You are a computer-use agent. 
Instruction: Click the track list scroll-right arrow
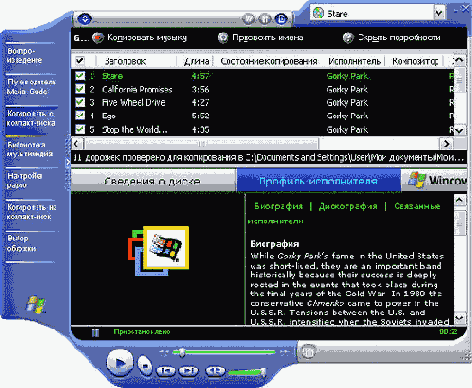(x=446, y=144)
